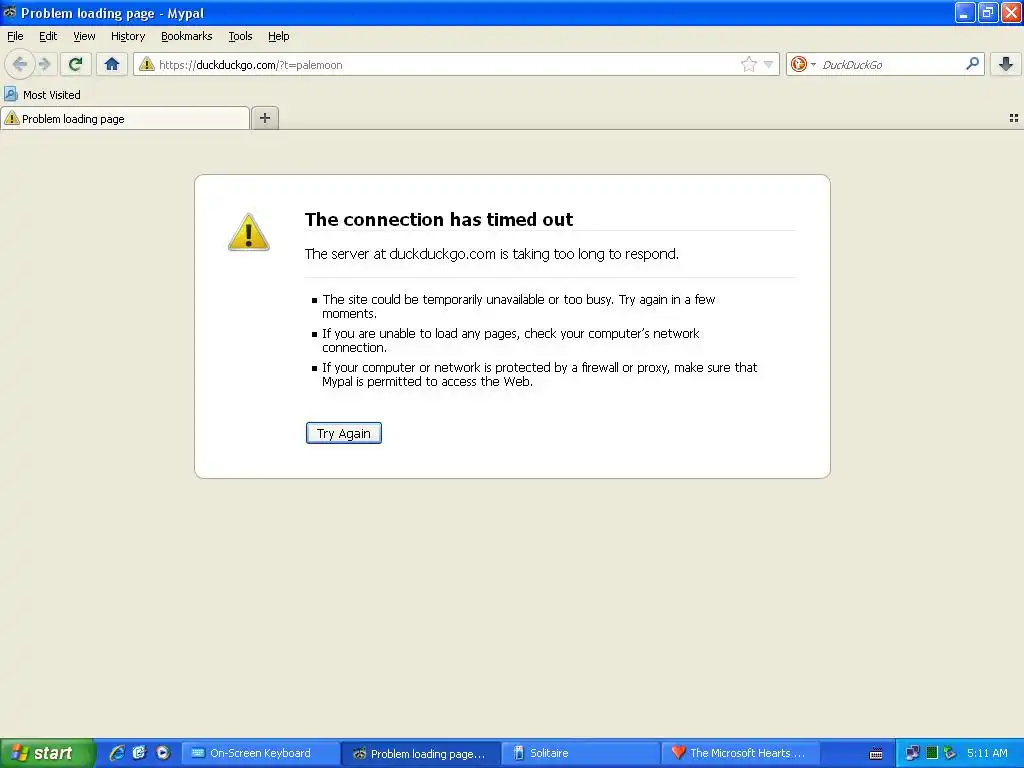Open the Help menu
Image resolution: width=1024 pixels, height=768 pixels.
279,36
